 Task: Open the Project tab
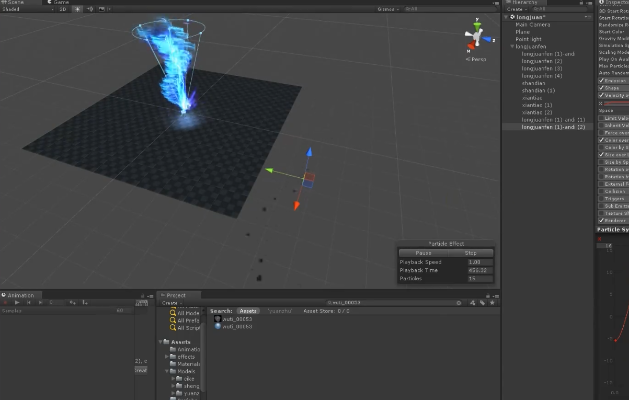[176, 295]
